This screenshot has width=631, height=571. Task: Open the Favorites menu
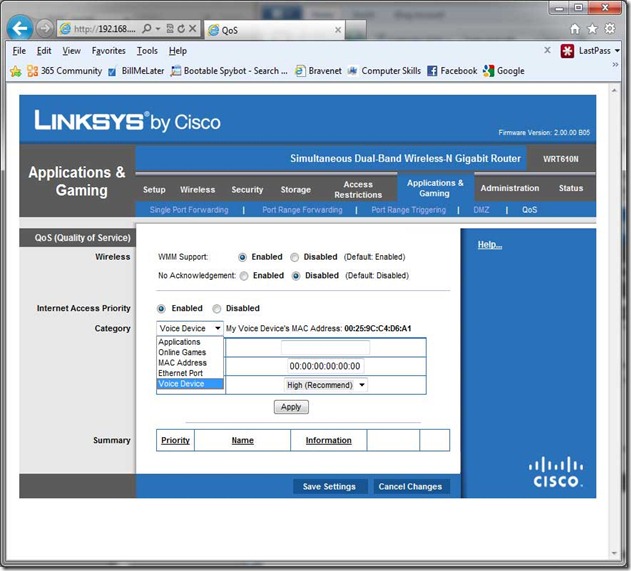109,51
